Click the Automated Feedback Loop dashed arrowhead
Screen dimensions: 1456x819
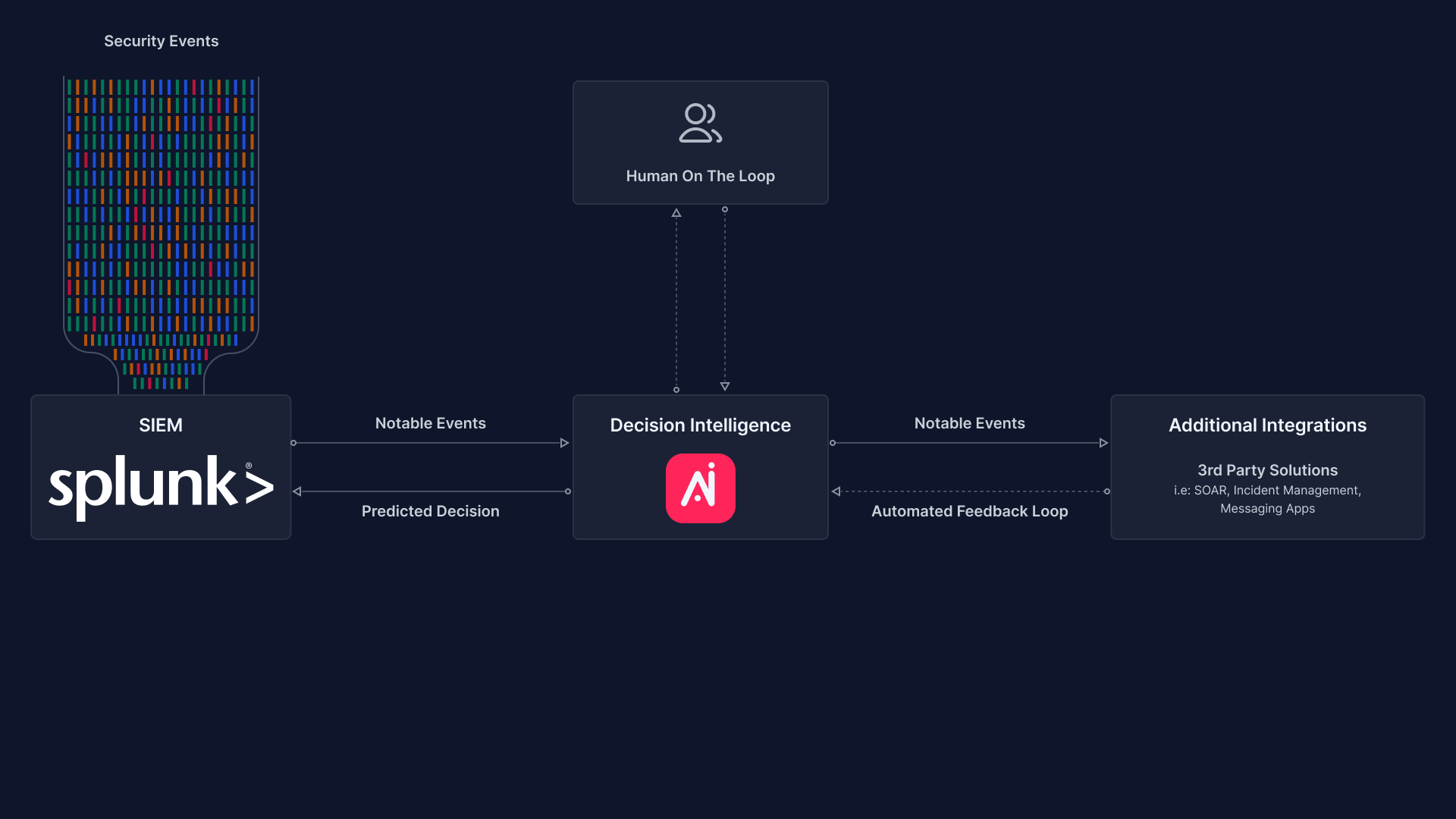[836, 491]
